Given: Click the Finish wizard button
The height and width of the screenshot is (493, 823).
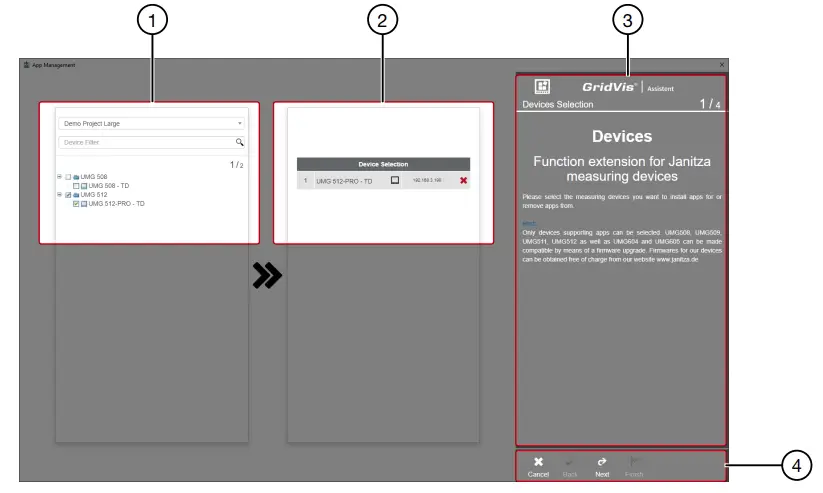Looking at the screenshot, I should [x=634, y=467].
